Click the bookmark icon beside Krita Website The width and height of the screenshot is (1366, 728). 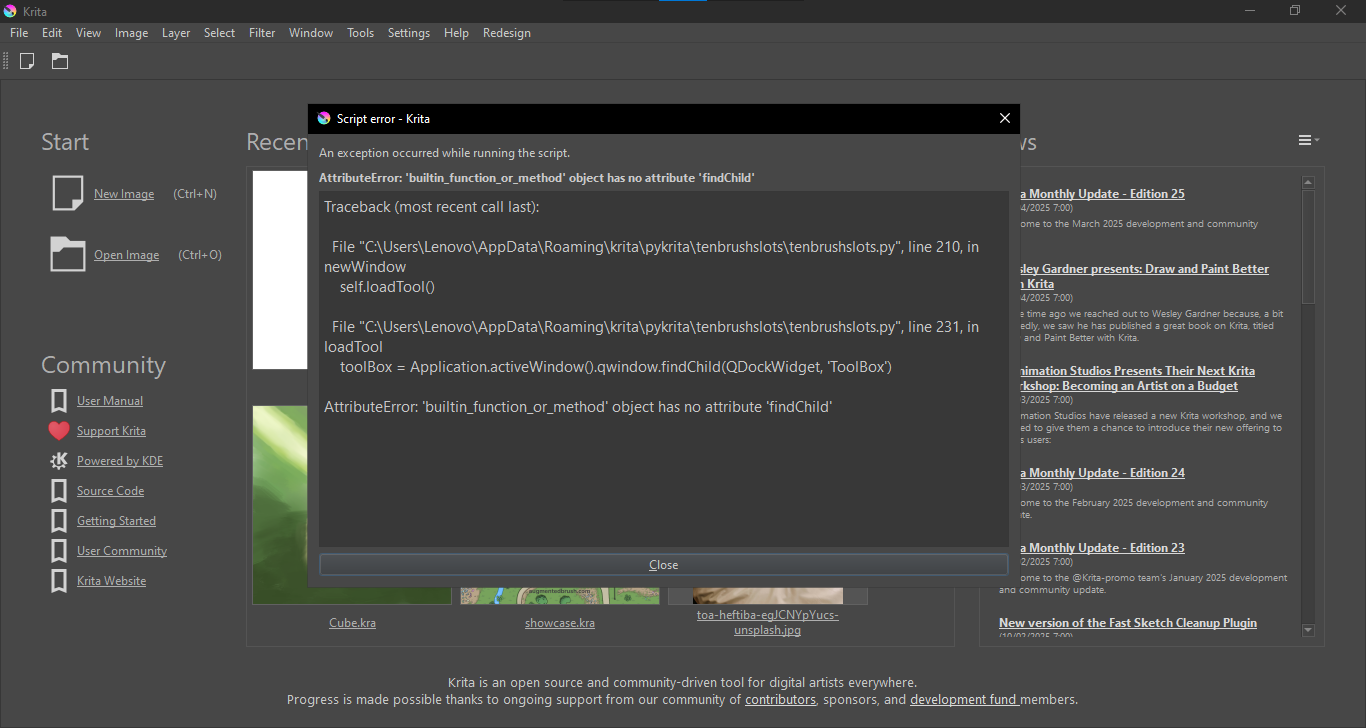coord(59,581)
